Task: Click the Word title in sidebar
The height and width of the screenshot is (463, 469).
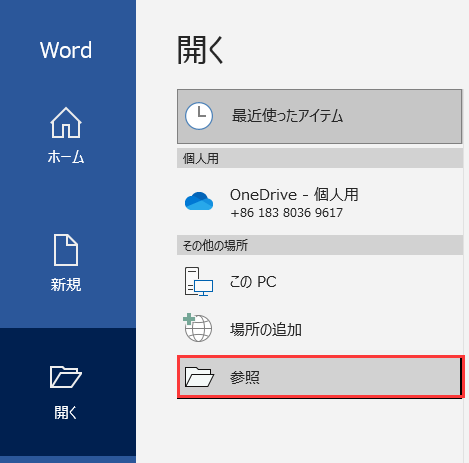Action: pyautogui.click(x=66, y=50)
